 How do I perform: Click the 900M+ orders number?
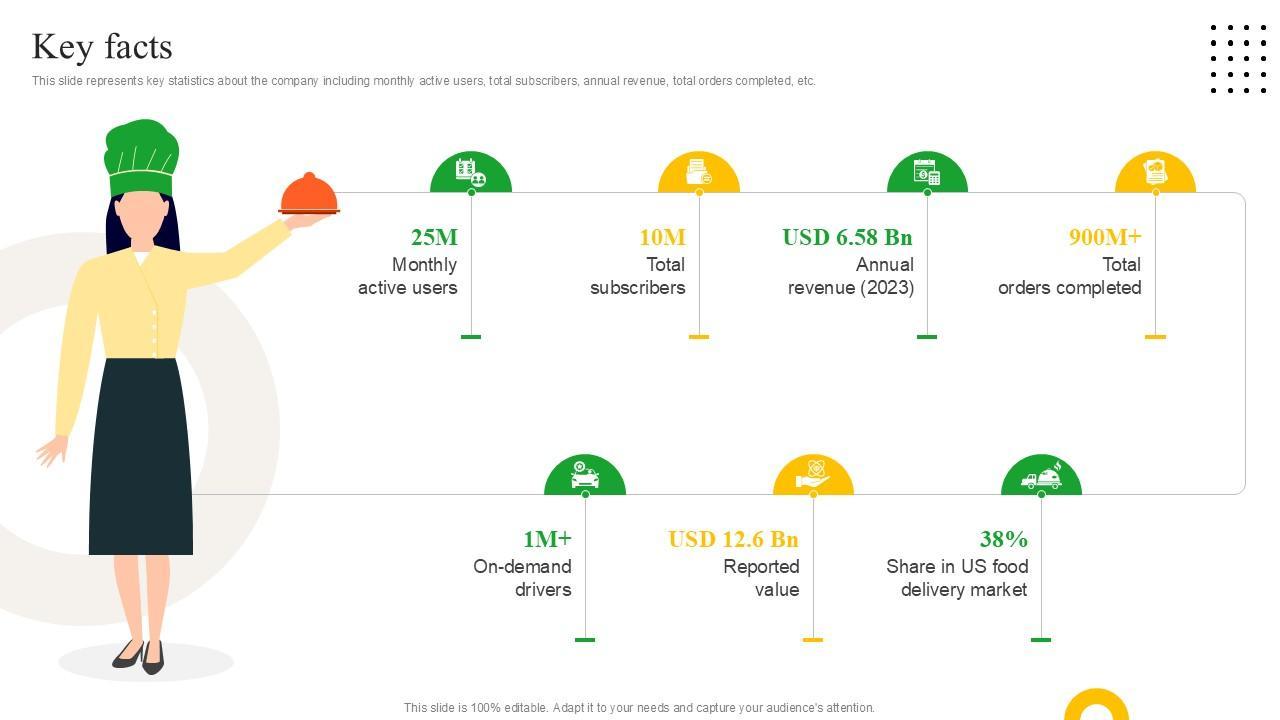[1104, 237]
